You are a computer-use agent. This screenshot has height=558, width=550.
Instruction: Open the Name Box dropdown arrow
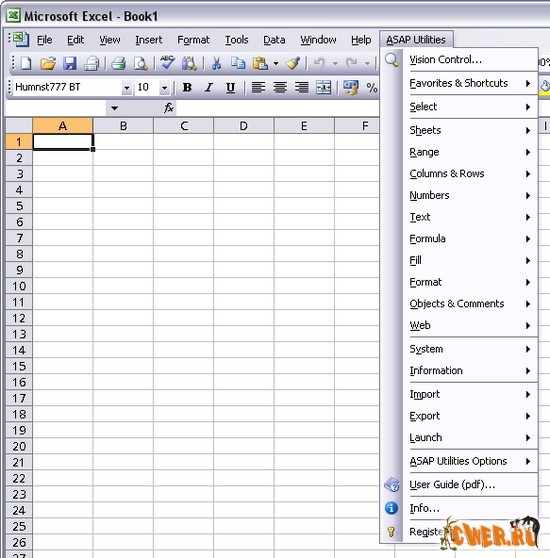[x=114, y=108]
